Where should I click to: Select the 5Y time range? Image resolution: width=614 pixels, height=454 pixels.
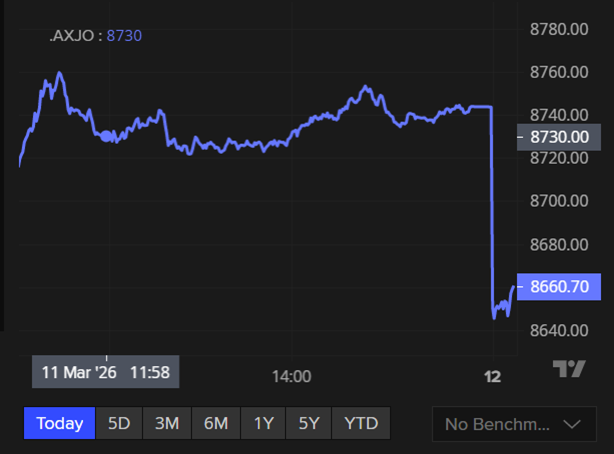click(x=309, y=423)
